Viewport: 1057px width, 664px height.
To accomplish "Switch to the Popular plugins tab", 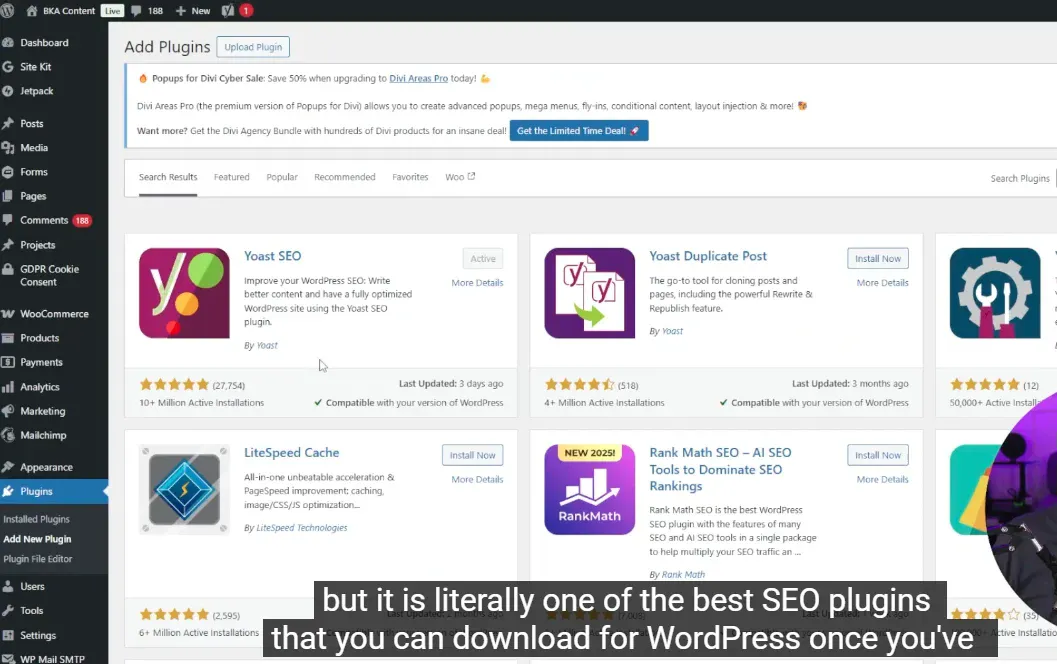I will click(282, 177).
